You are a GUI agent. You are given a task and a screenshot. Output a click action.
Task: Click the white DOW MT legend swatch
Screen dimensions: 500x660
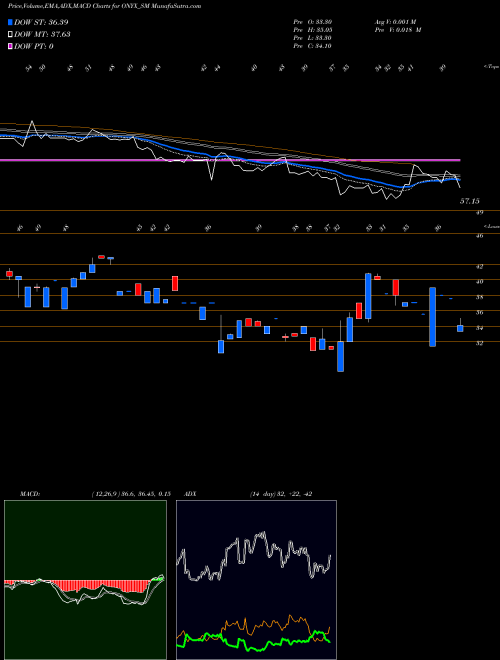tap(10, 34)
